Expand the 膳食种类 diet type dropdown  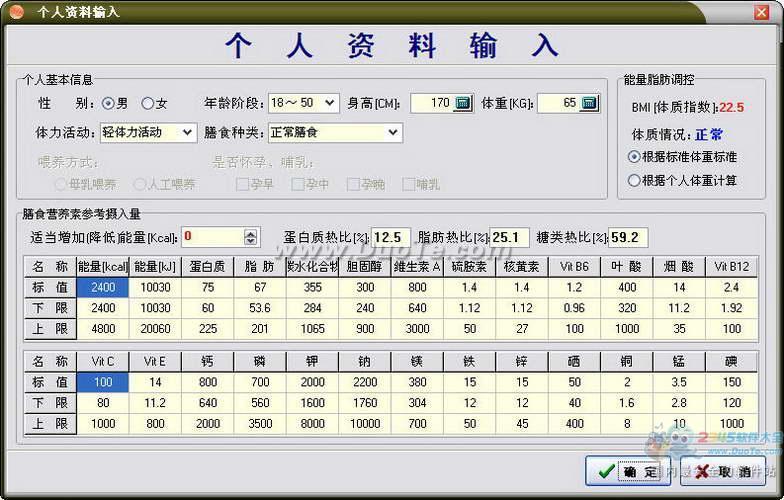coord(393,132)
